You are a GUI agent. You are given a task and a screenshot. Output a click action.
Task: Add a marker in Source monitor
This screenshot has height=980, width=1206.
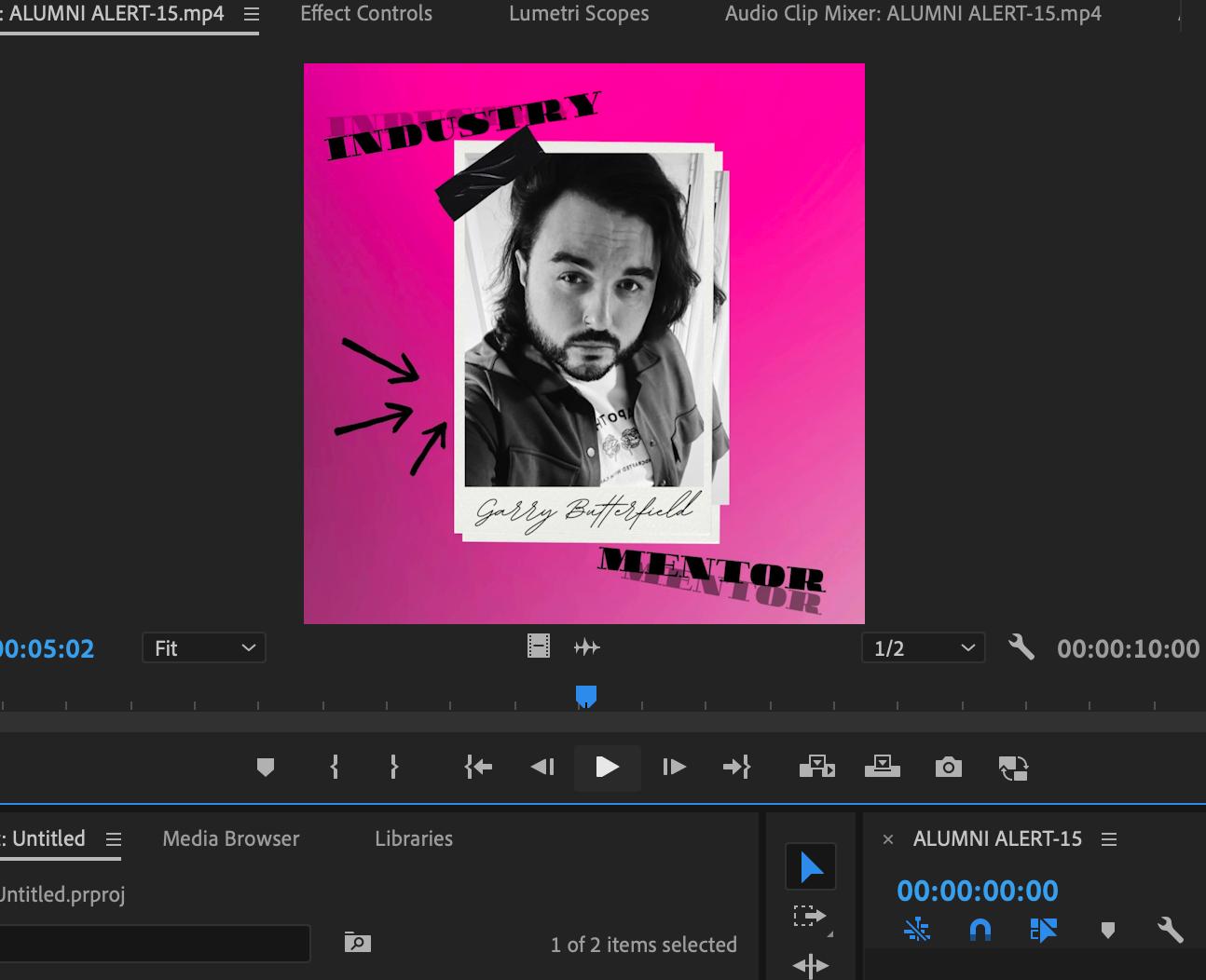click(266, 768)
